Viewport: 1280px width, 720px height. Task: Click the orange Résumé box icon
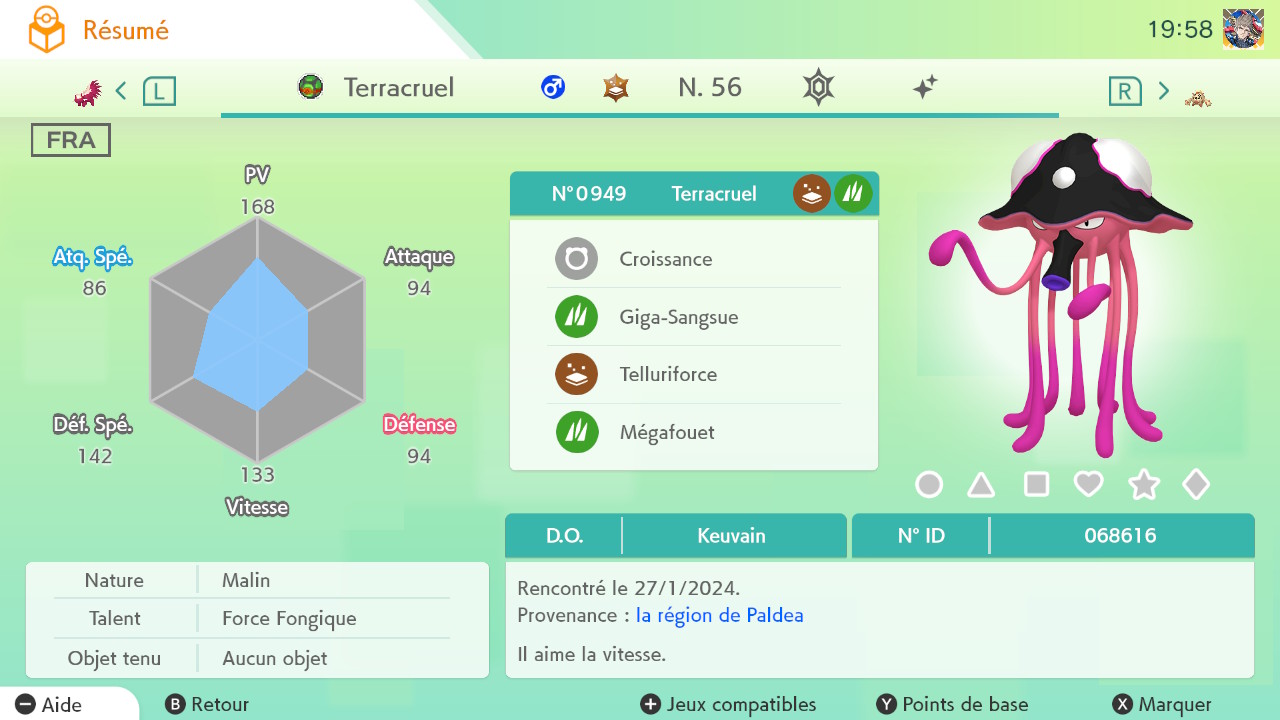point(46,31)
